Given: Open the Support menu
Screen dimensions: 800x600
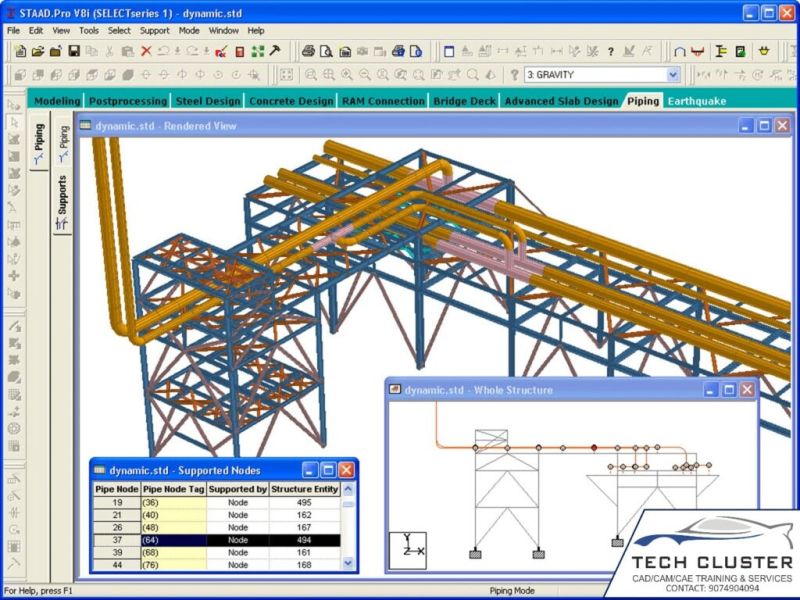Looking at the screenshot, I should (154, 31).
